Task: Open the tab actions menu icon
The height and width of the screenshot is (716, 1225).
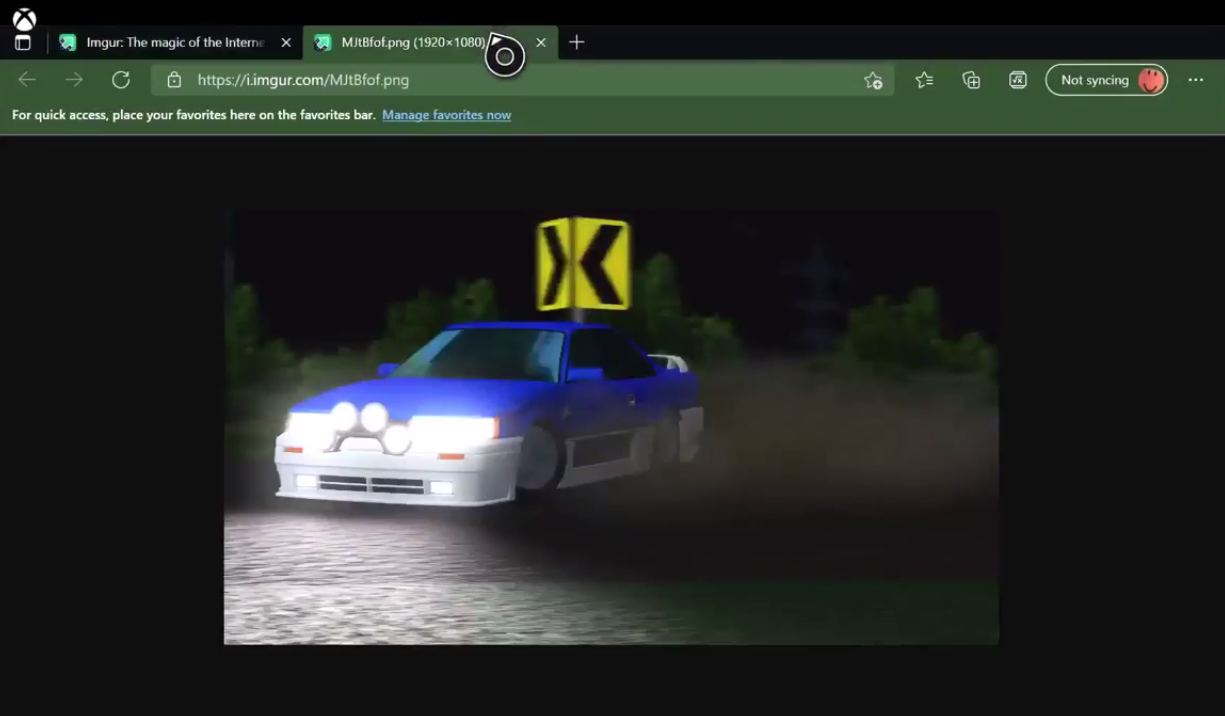Action: [22, 42]
